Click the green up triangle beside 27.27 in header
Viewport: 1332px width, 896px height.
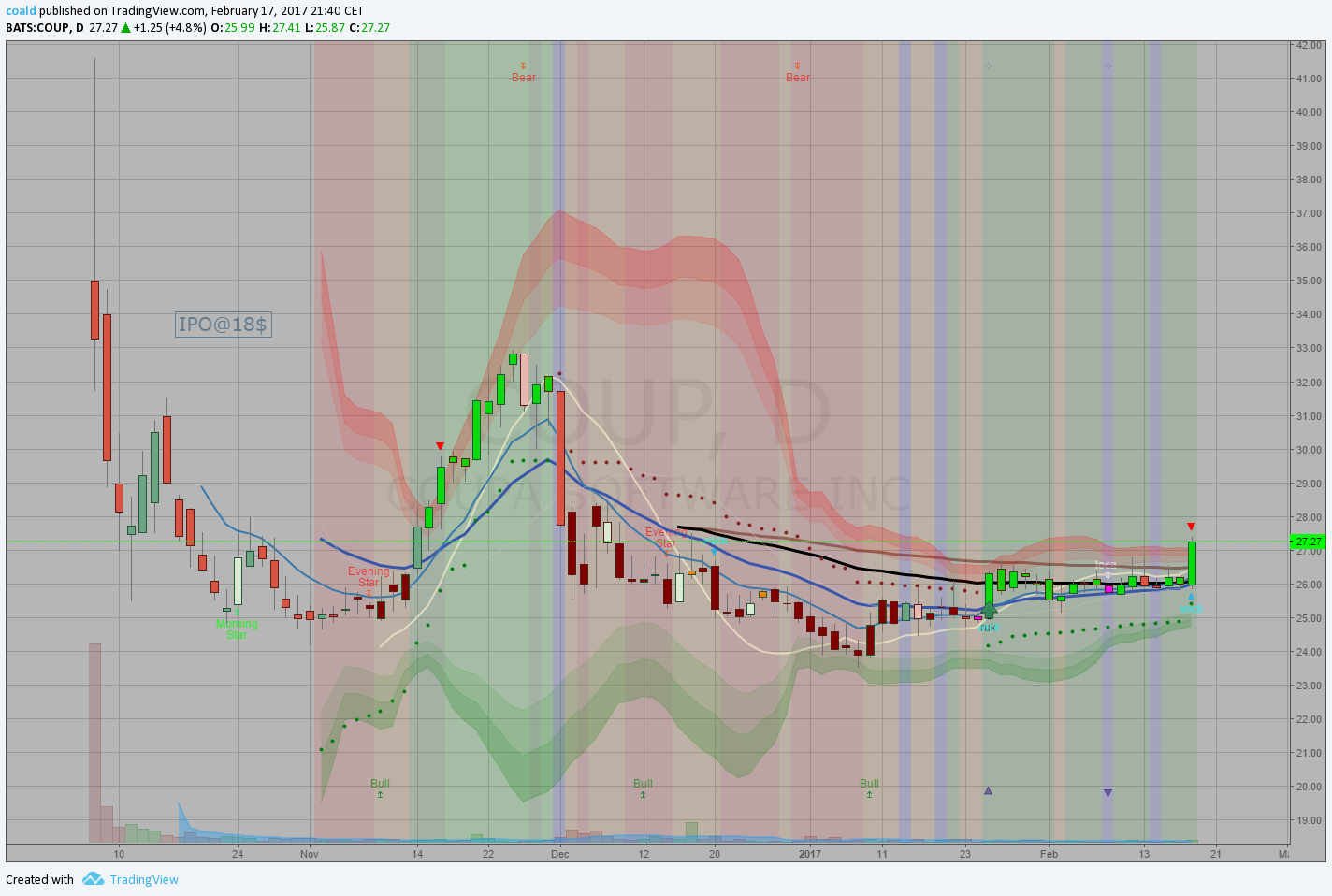(125, 28)
